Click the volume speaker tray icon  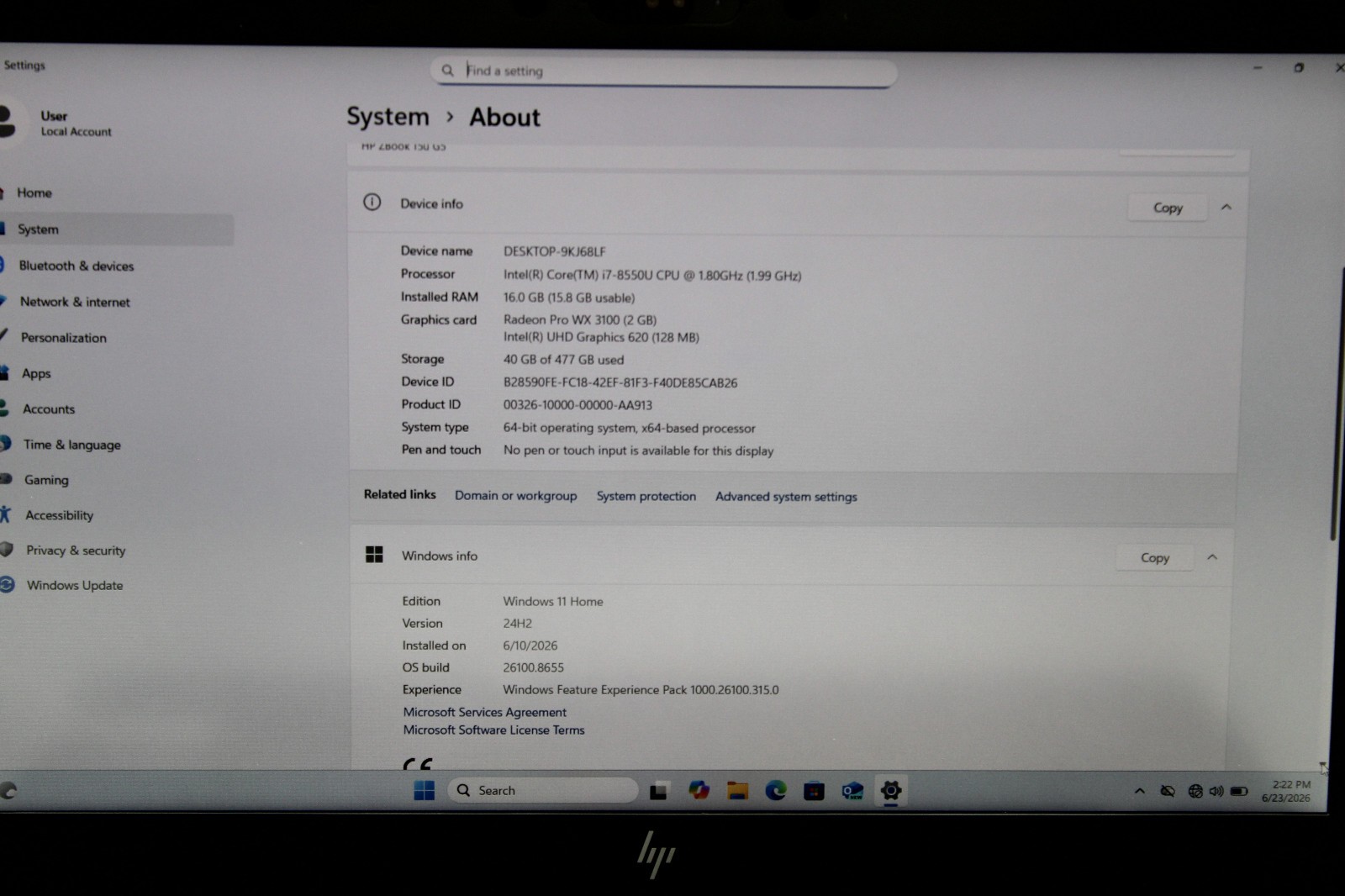point(1216,791)
